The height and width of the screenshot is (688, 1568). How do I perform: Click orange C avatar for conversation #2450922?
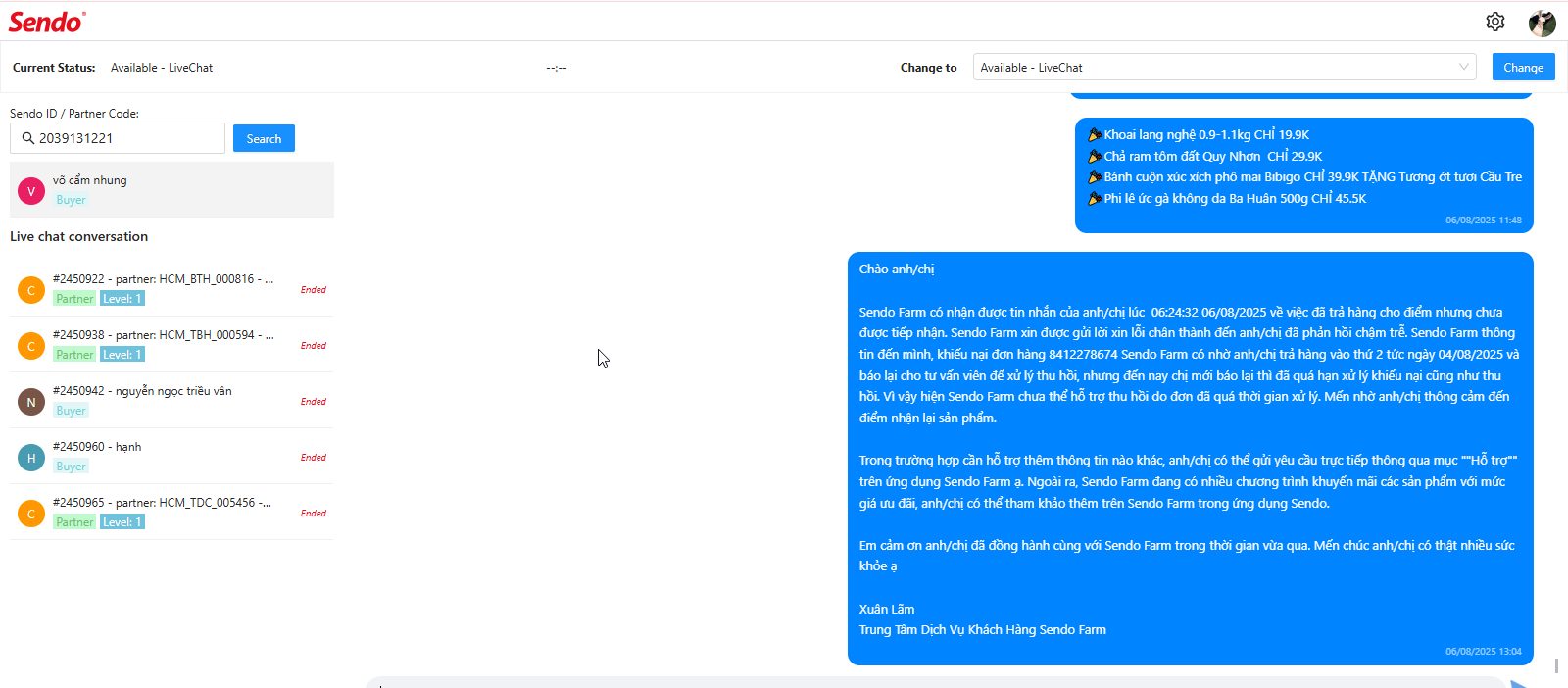pos(31,290)
